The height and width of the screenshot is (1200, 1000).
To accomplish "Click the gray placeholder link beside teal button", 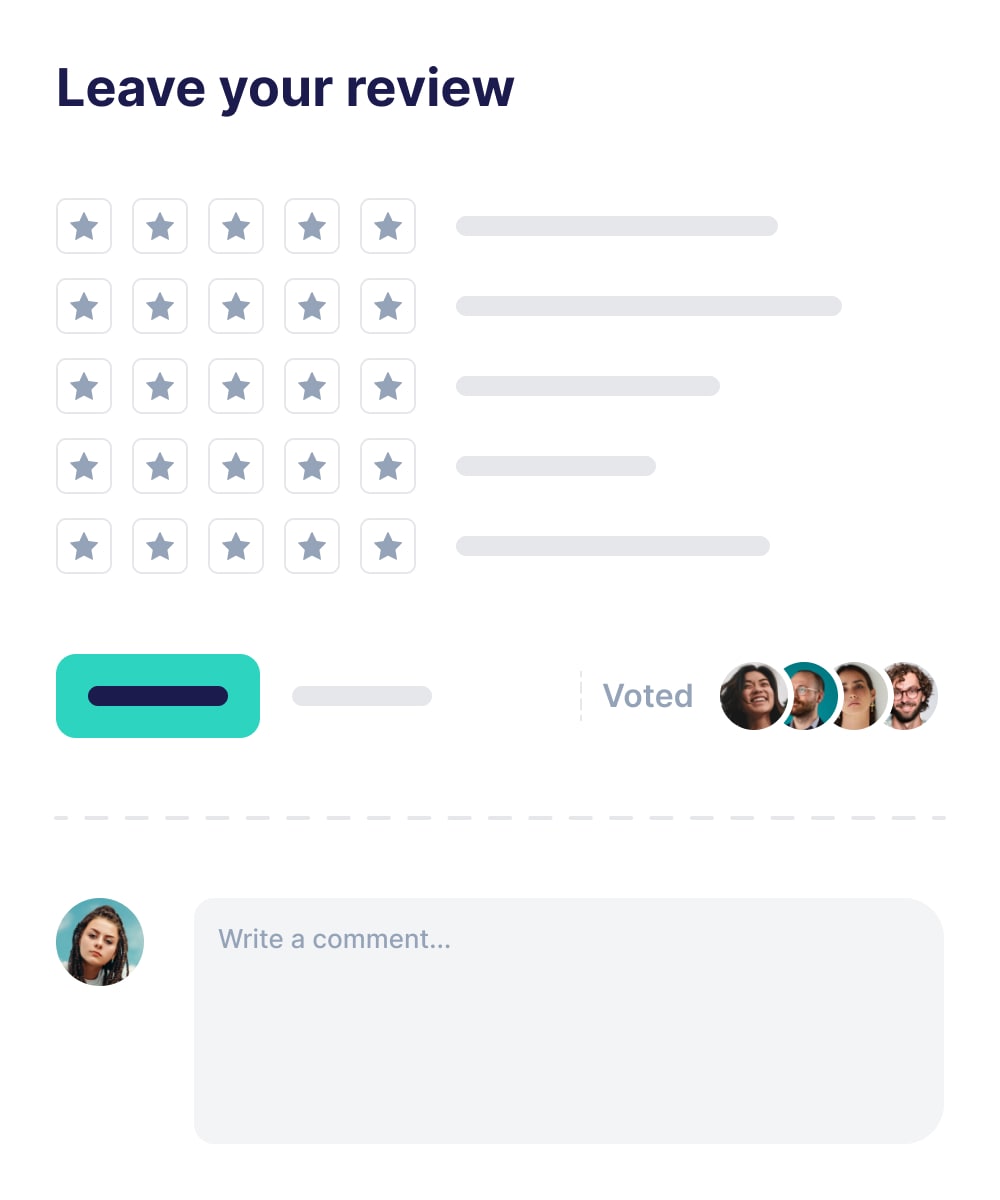I will point(362,696).
